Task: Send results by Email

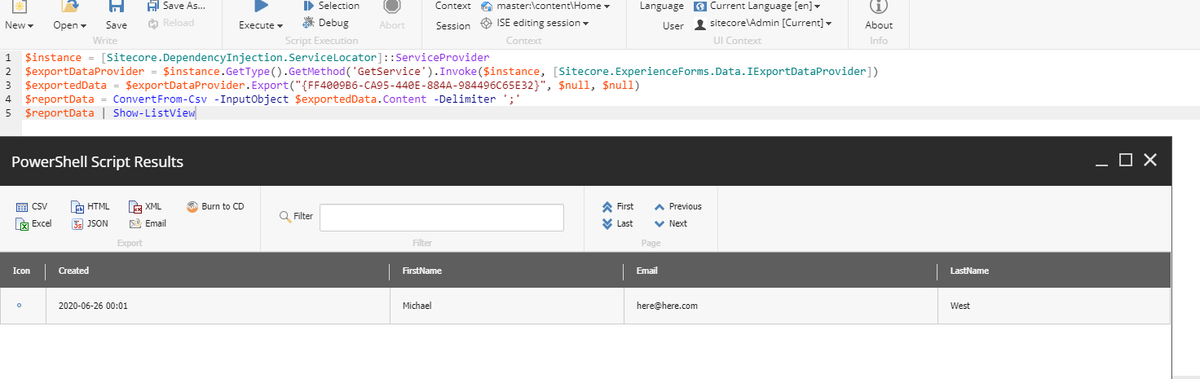Action: click(148, 223)
